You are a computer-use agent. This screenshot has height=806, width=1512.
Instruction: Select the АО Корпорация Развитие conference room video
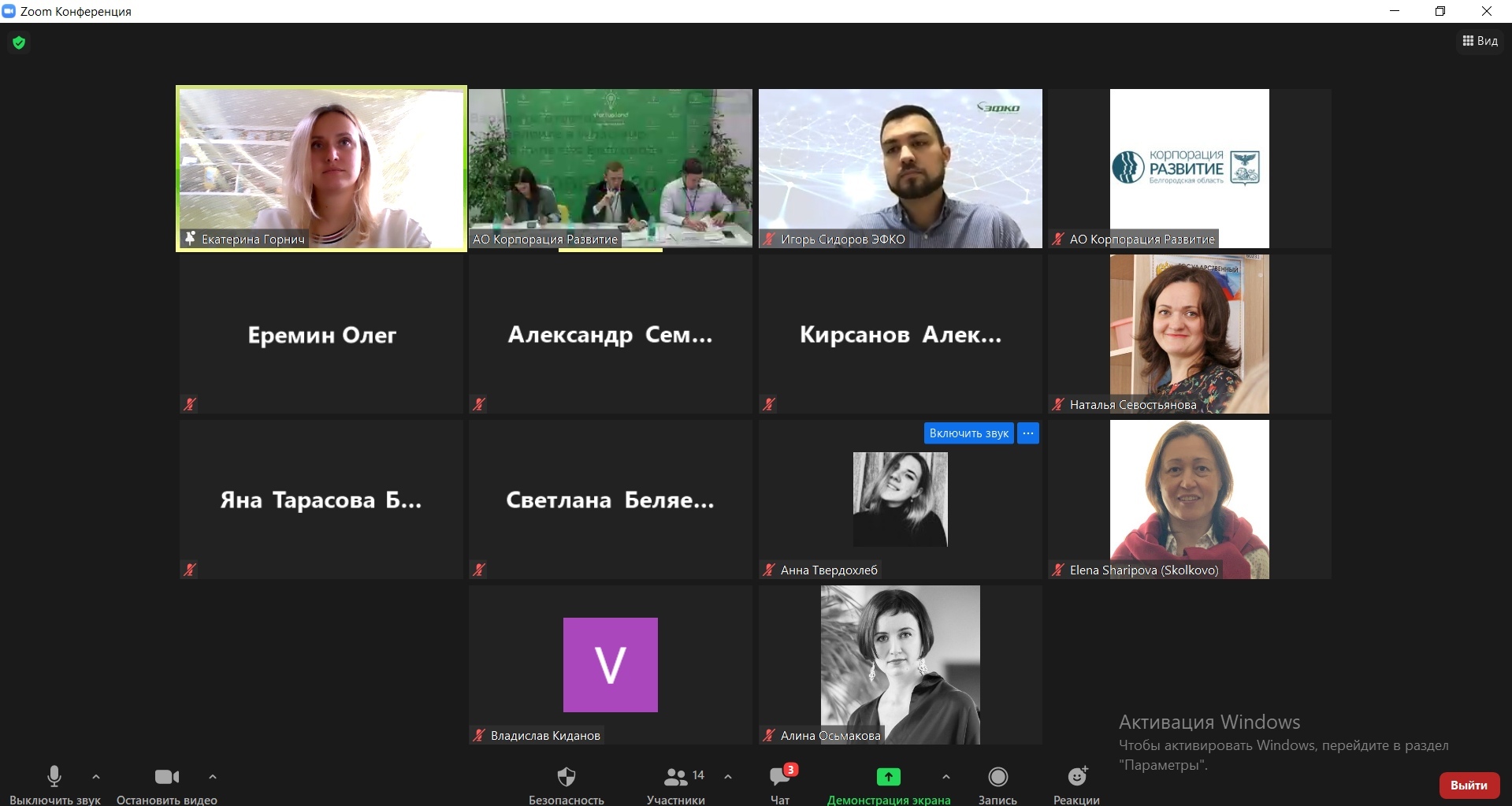(x=611, y=168)
